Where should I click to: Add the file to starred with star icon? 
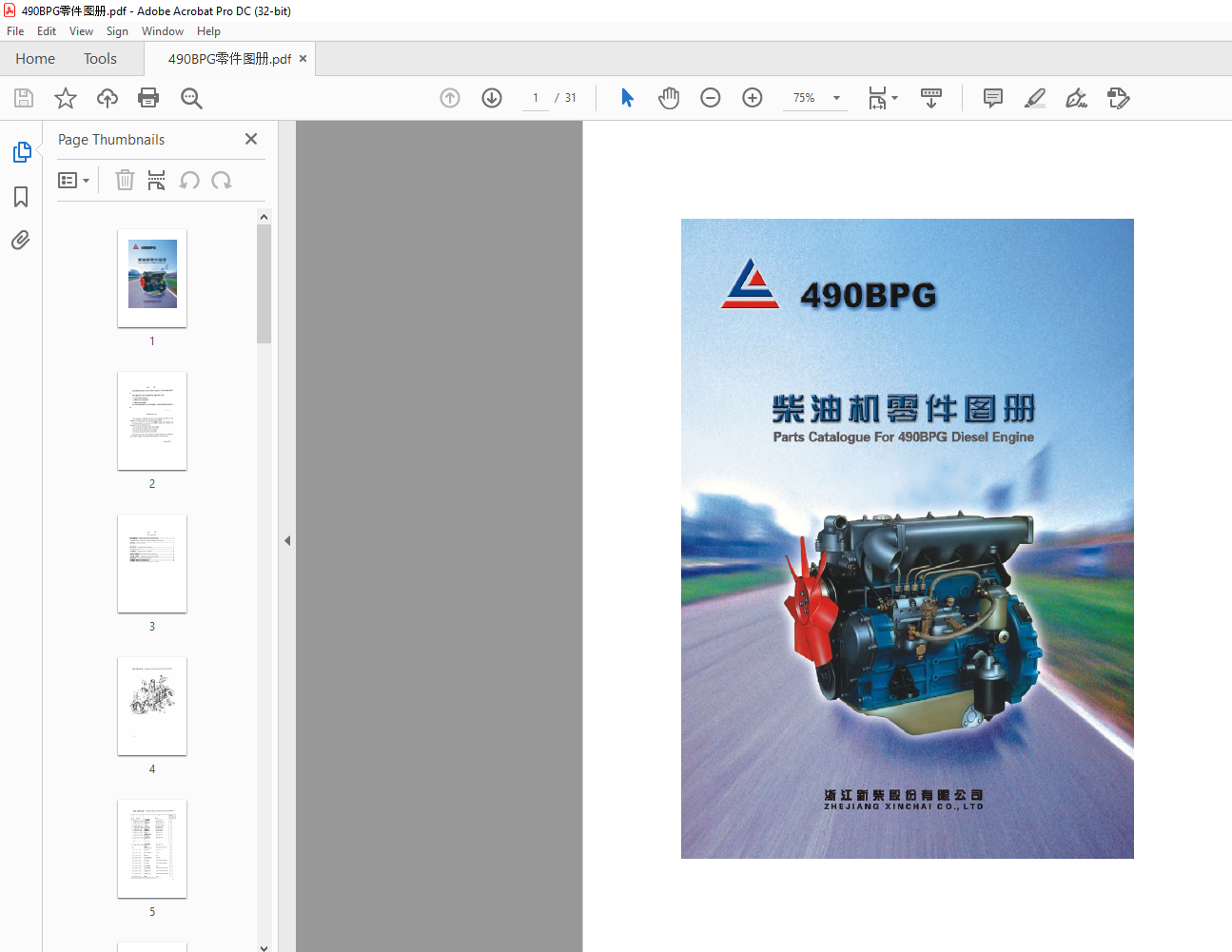point(66,98)
